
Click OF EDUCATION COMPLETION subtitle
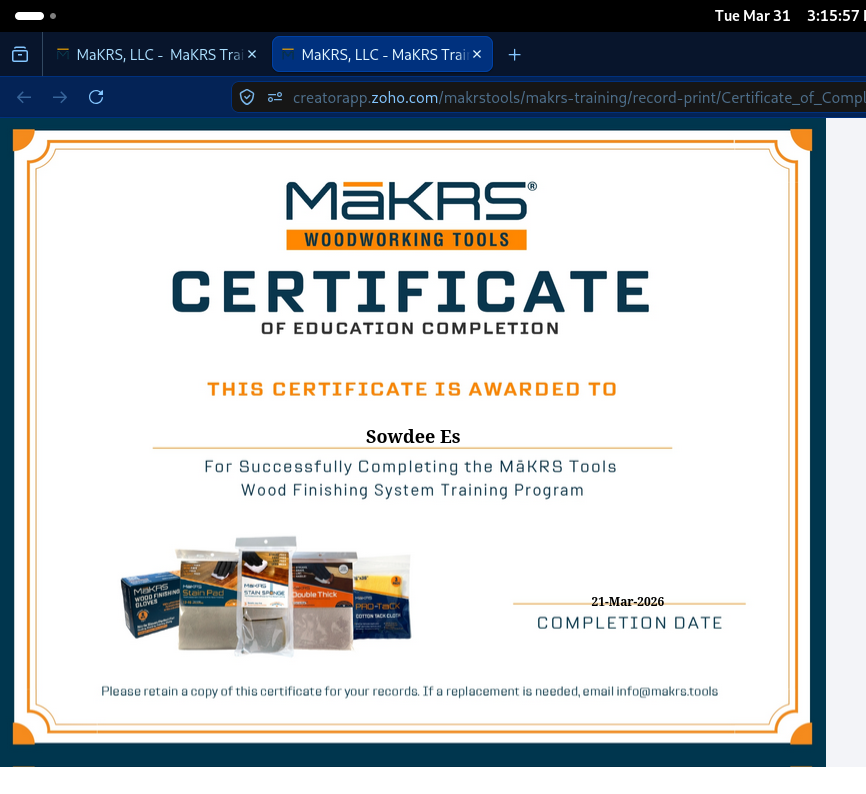410,329
